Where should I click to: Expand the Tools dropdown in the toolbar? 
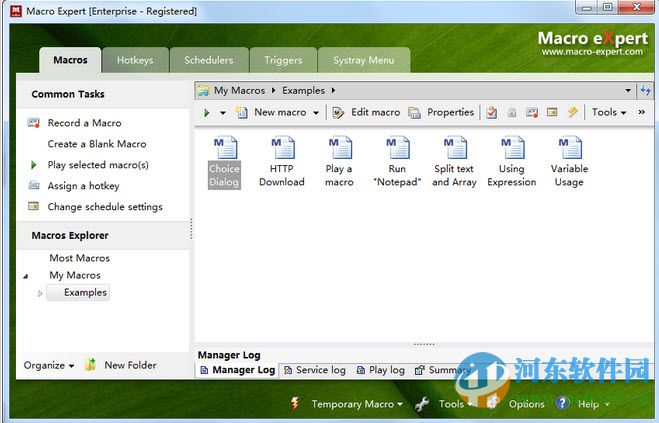pos(609,113)
